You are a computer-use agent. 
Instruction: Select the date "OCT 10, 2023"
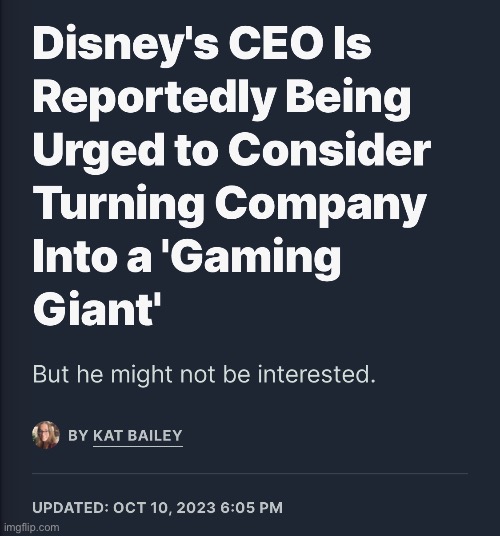(164, 508)
